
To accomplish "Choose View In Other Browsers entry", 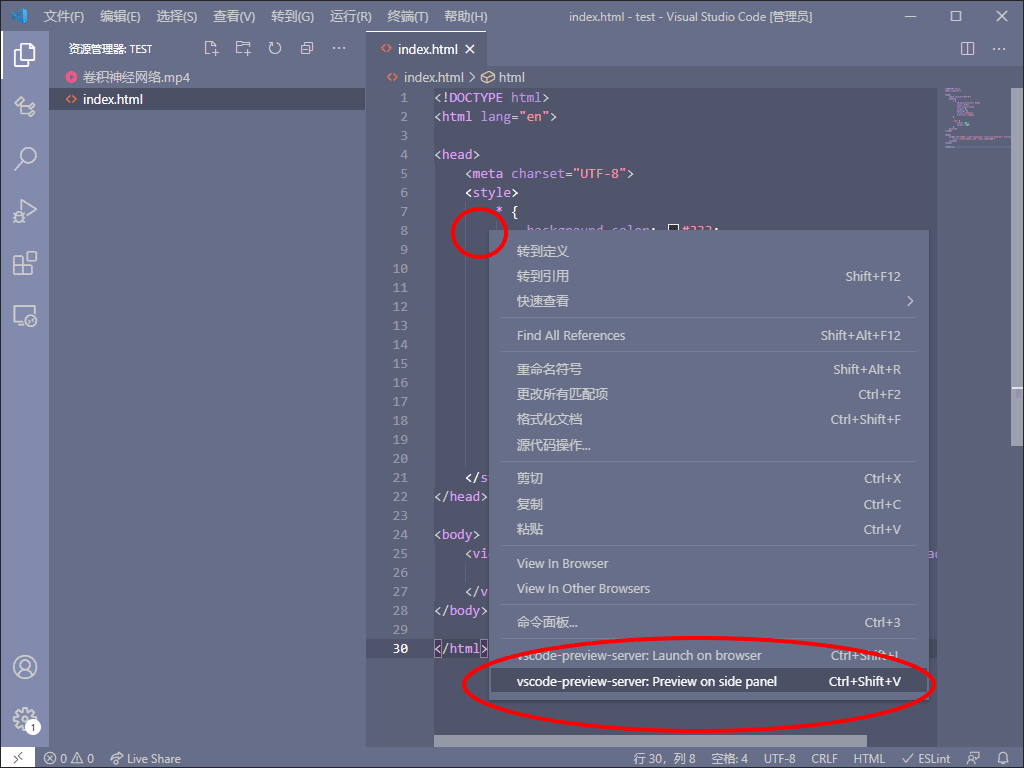I will 709,588.
